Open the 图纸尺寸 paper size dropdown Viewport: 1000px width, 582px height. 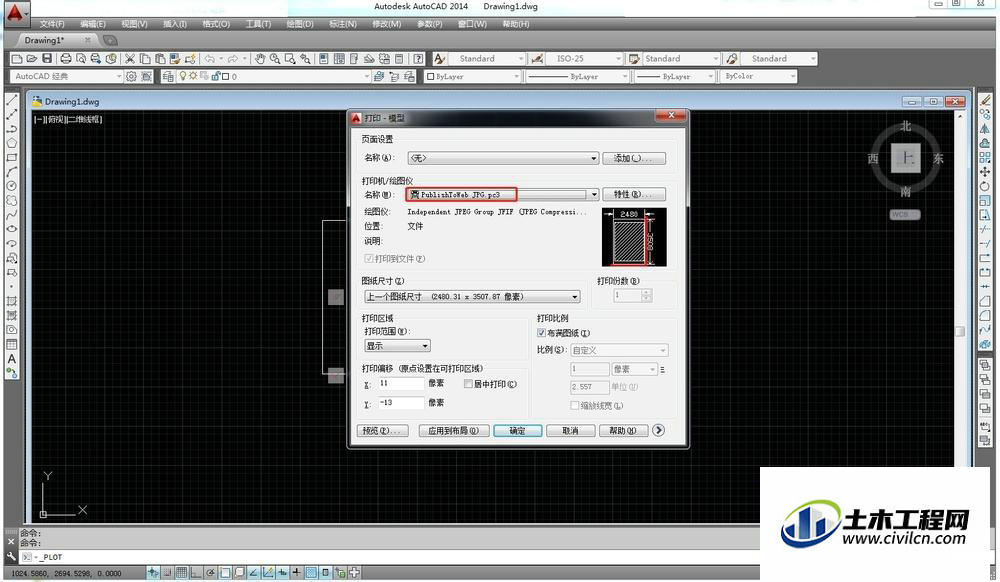[472, 296]
